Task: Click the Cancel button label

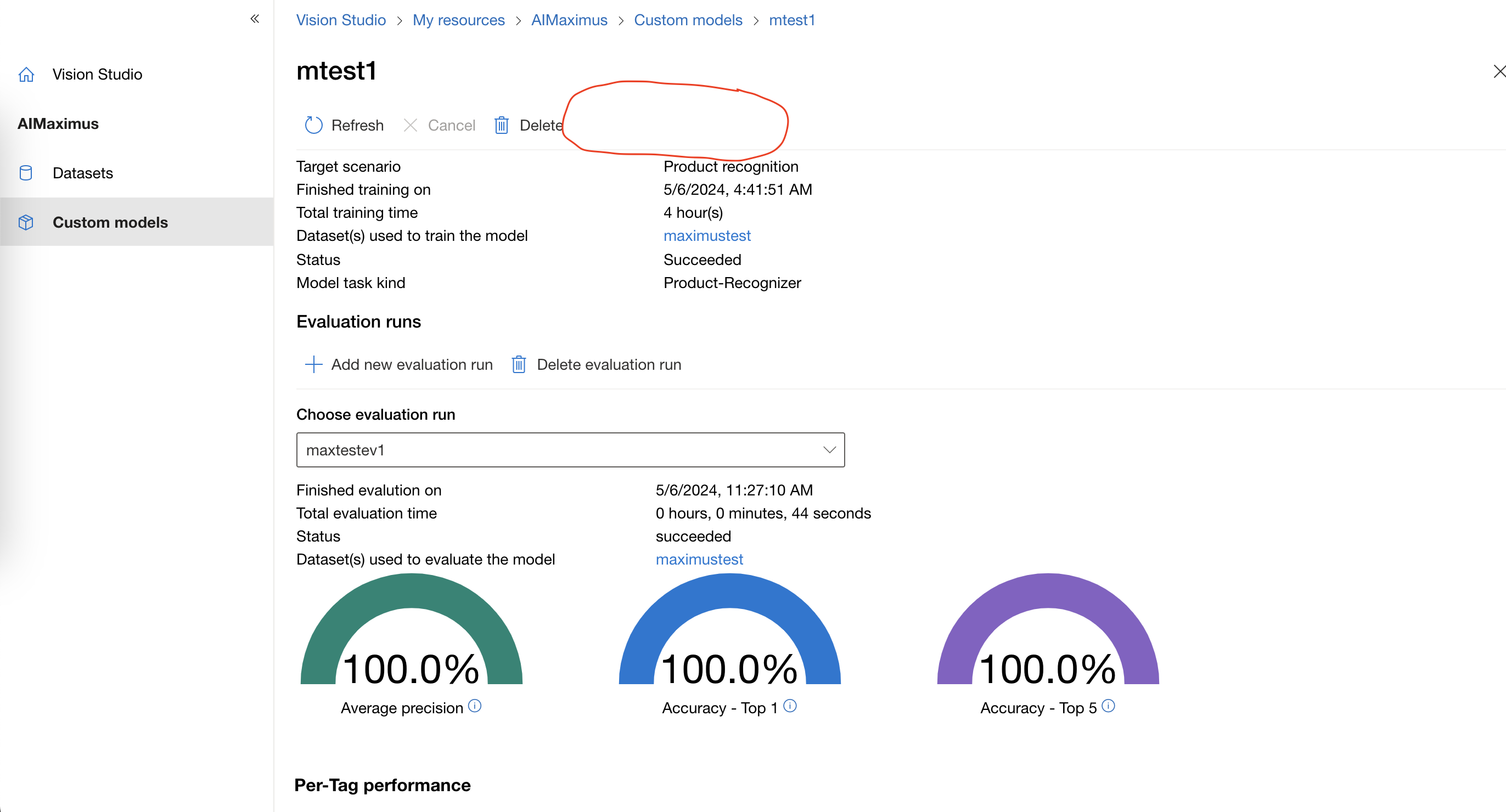Action: point(452,125)
